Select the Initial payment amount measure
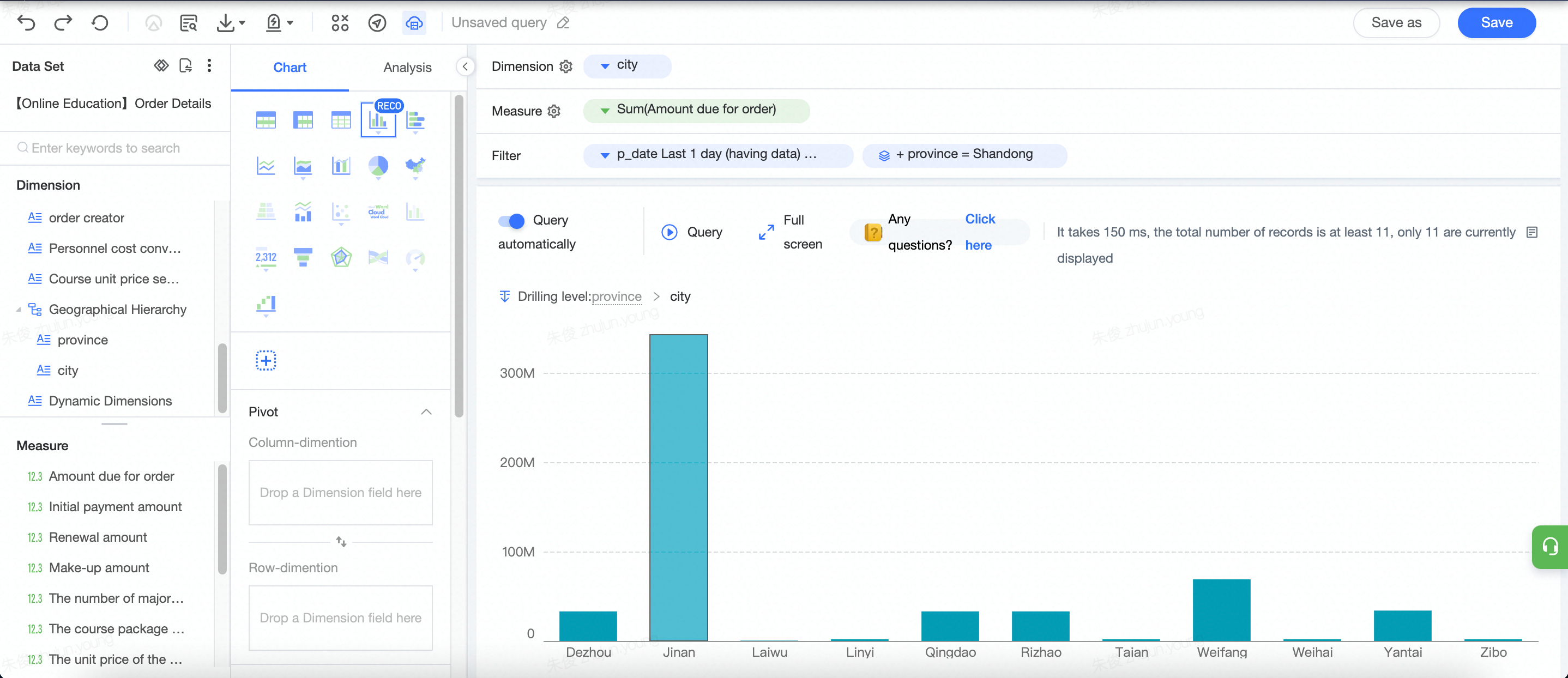This screenshot has height=678, width=1568. (x=115, y=507)
